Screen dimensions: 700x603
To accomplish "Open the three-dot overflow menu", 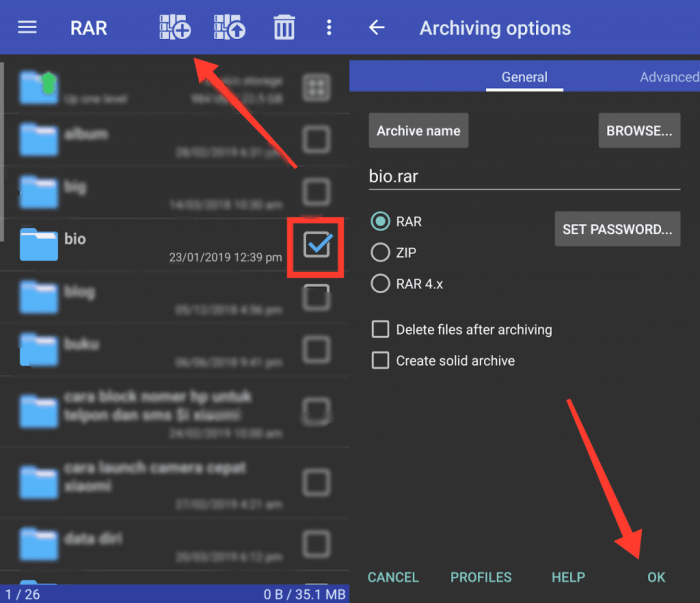I will coord(329,28).
